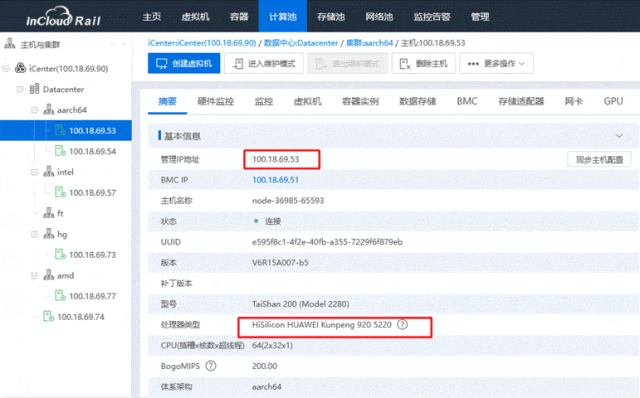Click the 同步主机配置 button
The height and width of the screenshot is (398, 640).
[x=599, y=159]
